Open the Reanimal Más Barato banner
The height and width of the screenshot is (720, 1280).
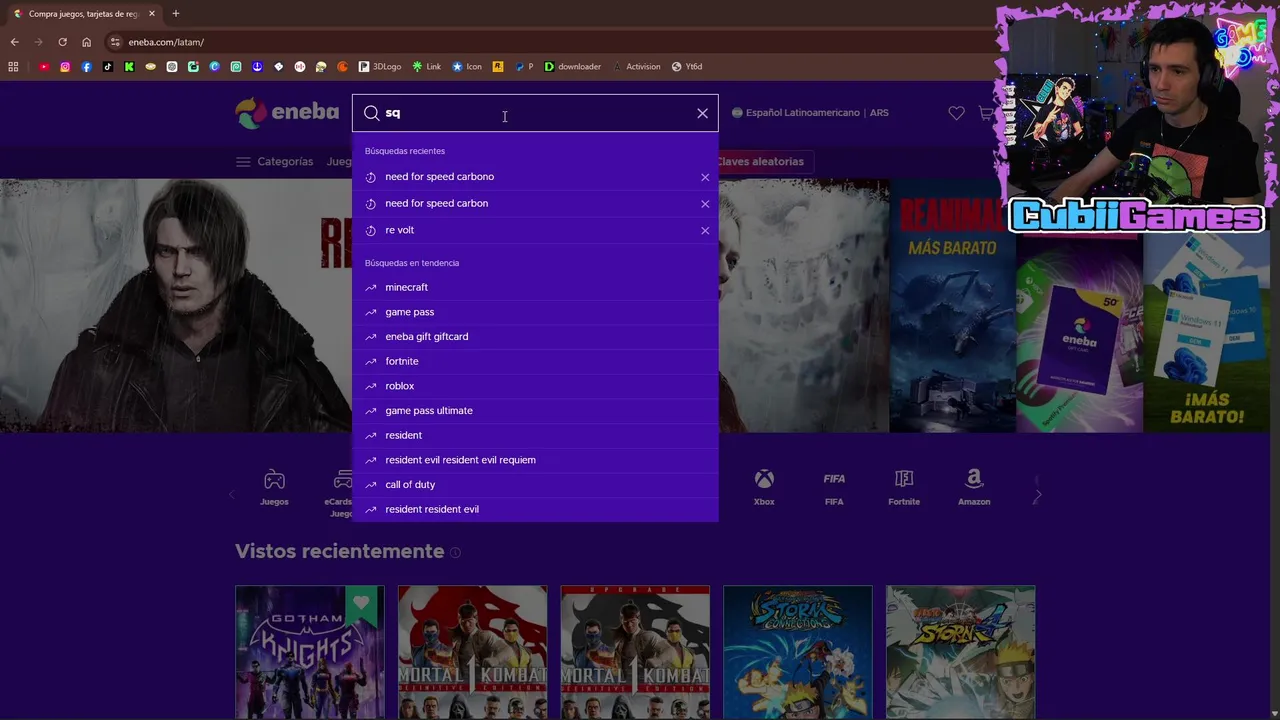pyautogui.click(x=952, y=306)
